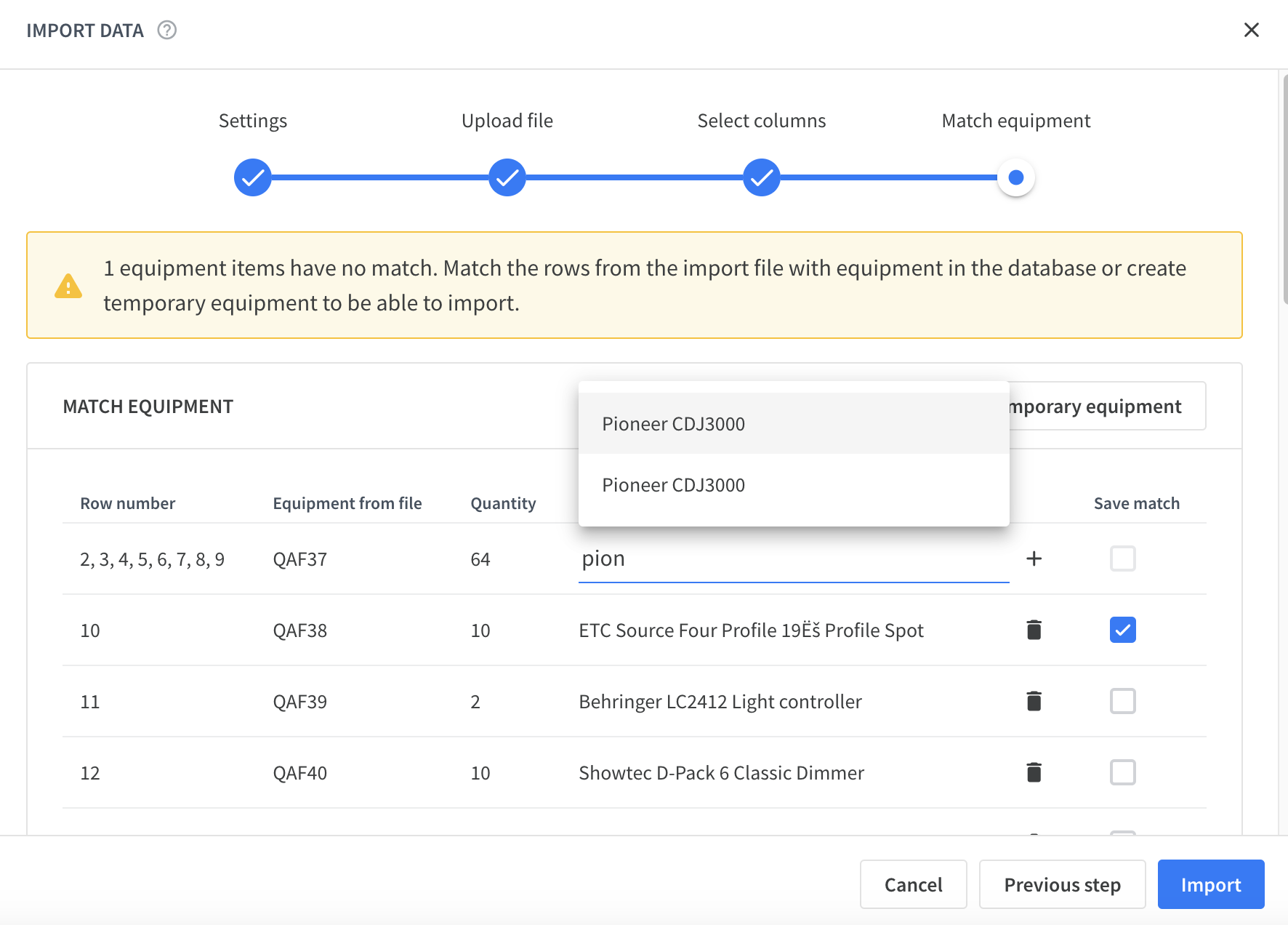Uncheck Save match for QAF38
Viewport: 1288px width, 925px height.
1122,630
